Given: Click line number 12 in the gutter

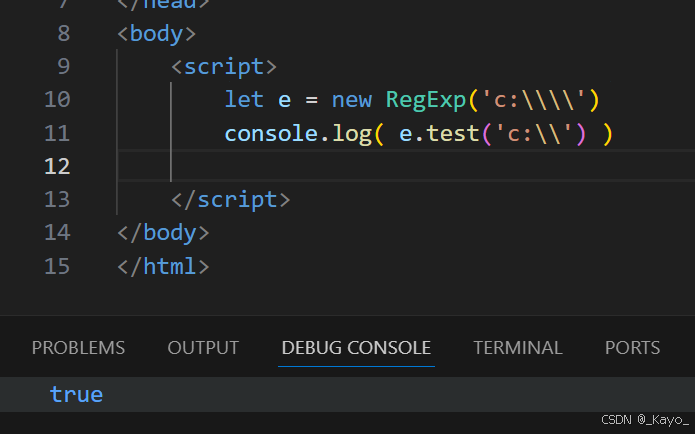Looking at the screenshot, I should [57, 167].
